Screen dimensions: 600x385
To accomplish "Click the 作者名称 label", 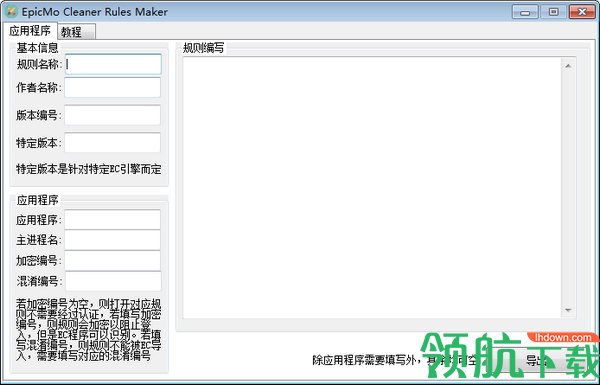I will pyautogui.click(x=39, y=88).
